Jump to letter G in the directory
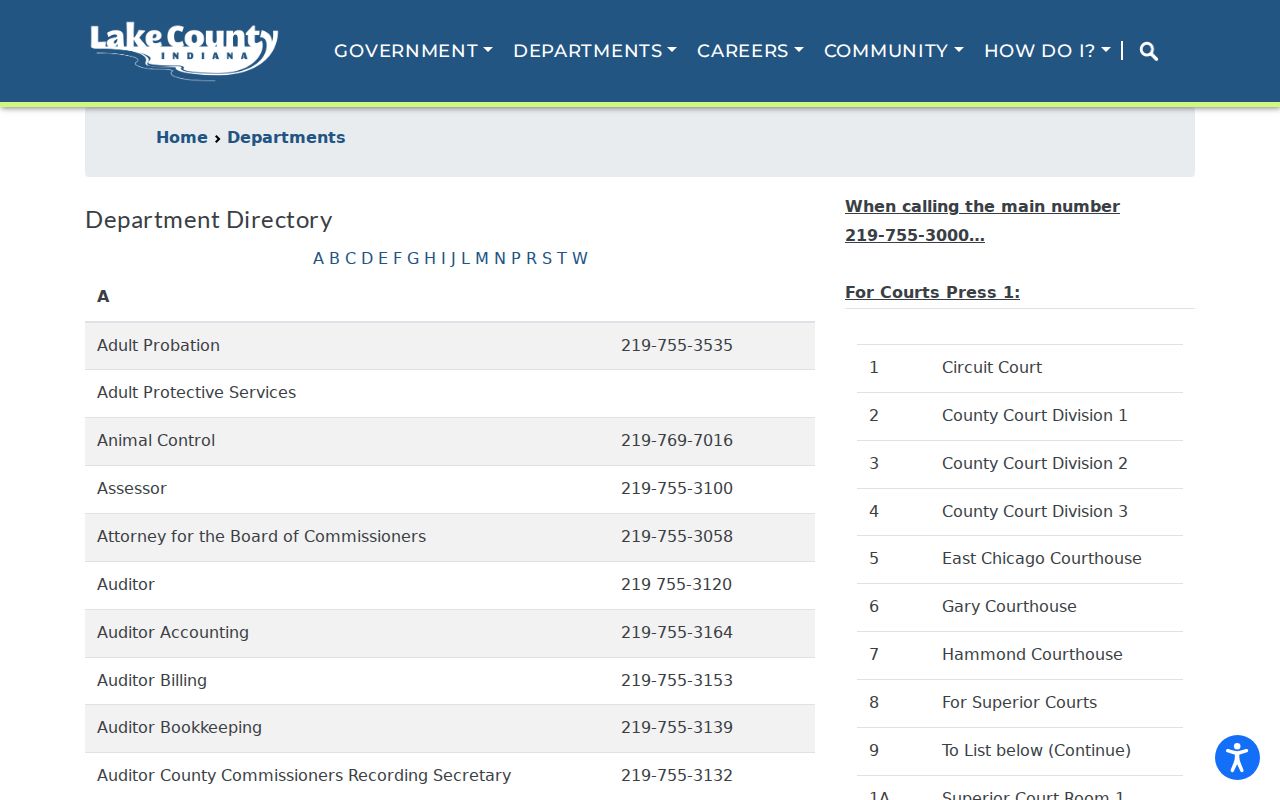 pyautogui.click(x=413, y=259)
